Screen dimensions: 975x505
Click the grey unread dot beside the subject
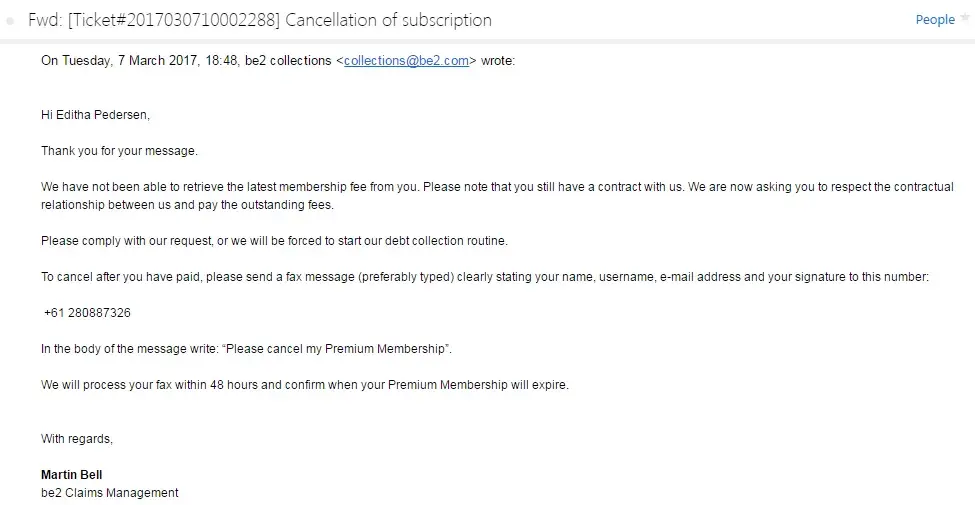click(x=10, y=21)
